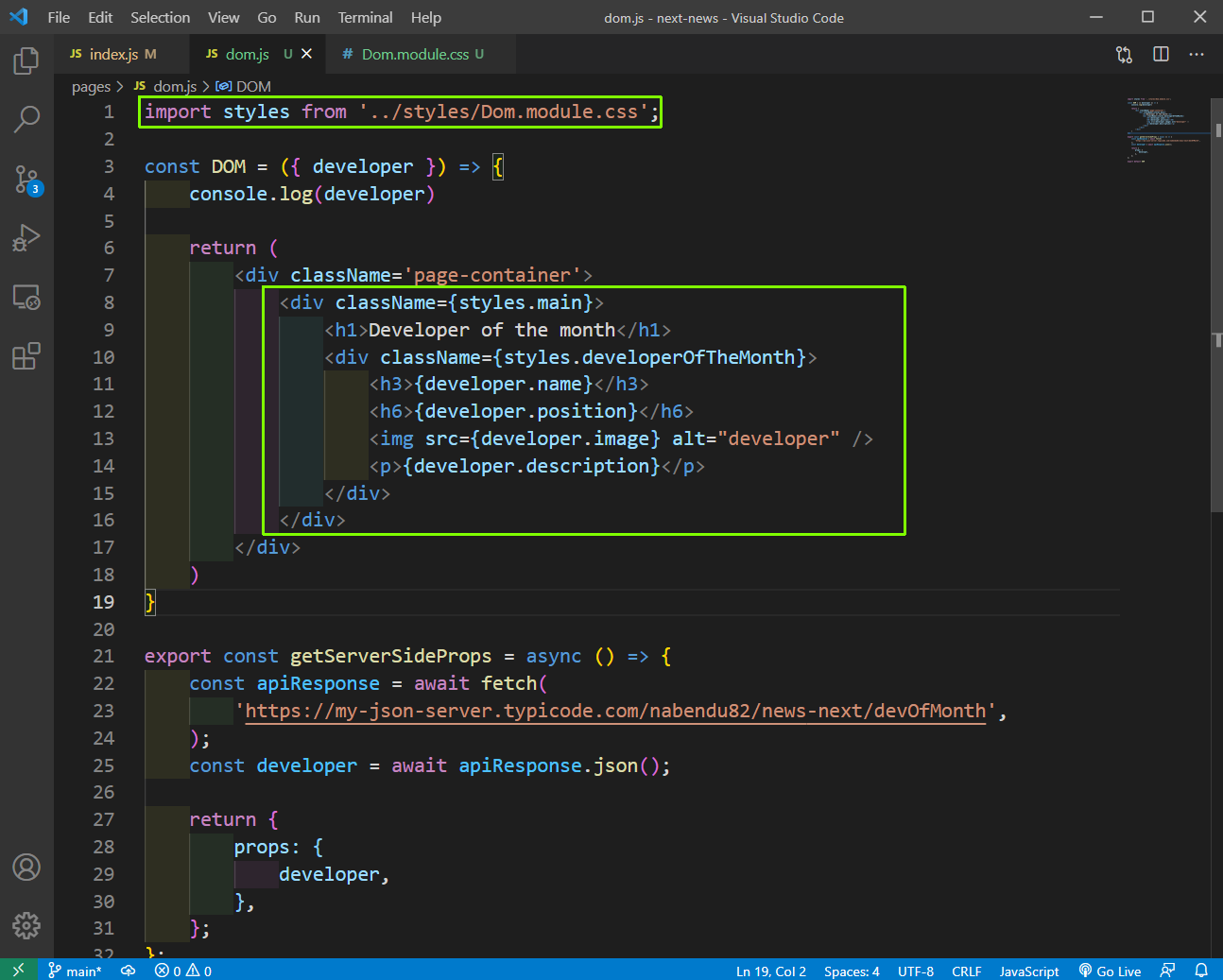Open the View menu

pos(224,17)
